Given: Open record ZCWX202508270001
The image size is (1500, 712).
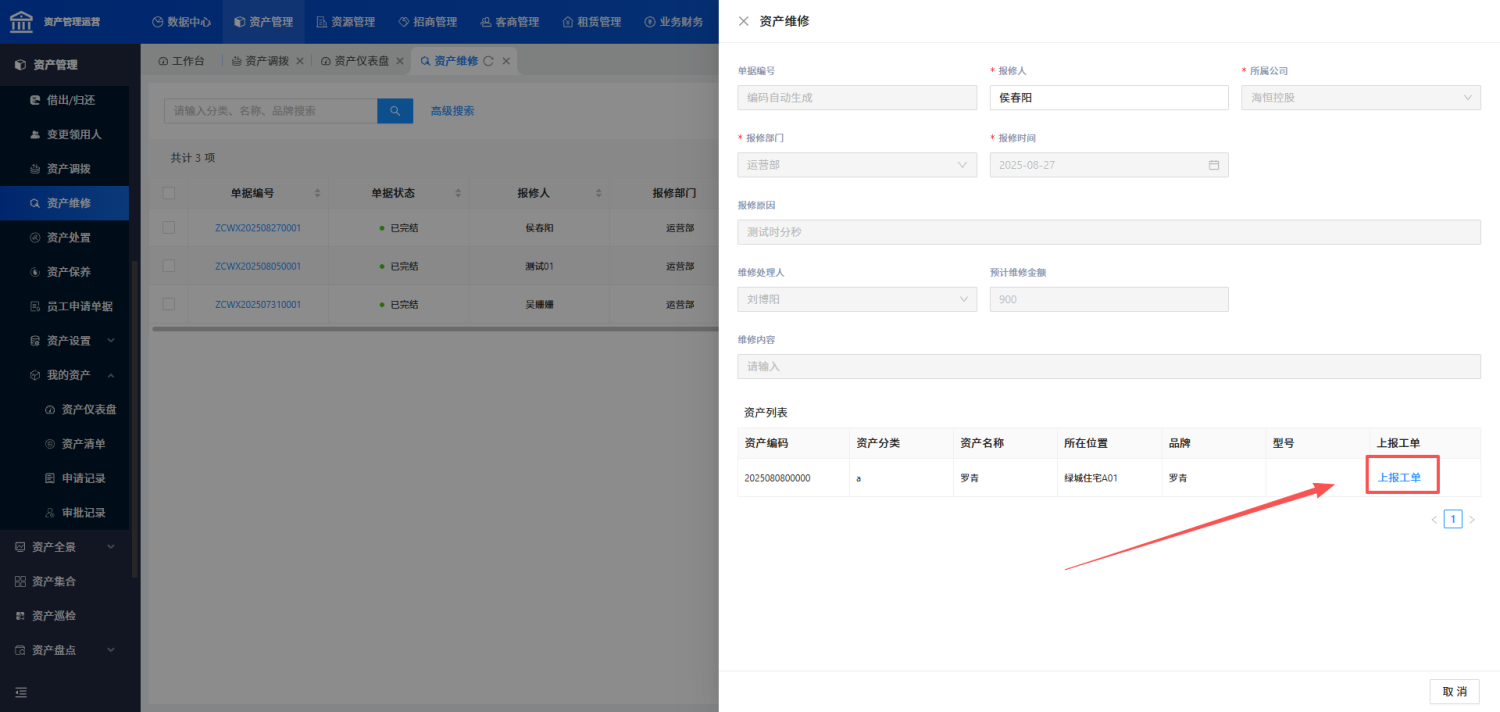Looking at the screenshot, I should tap(258, 228).
